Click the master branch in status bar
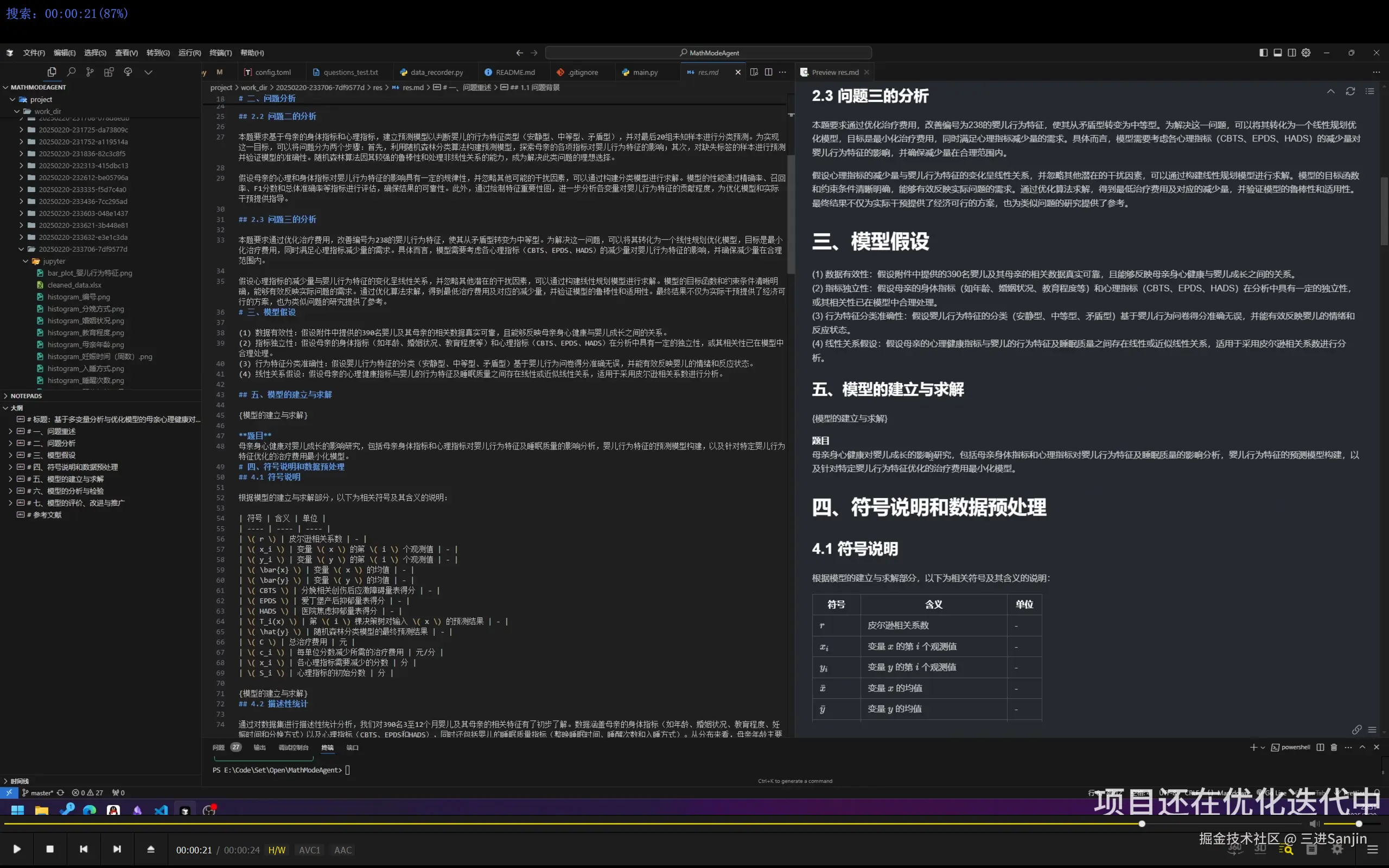 38,793
